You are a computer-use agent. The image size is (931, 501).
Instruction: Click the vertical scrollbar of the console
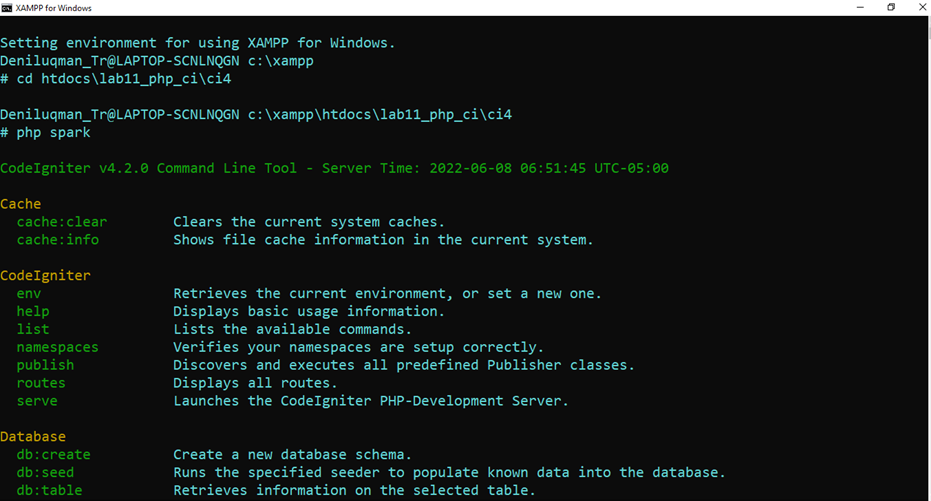[929, 258]
